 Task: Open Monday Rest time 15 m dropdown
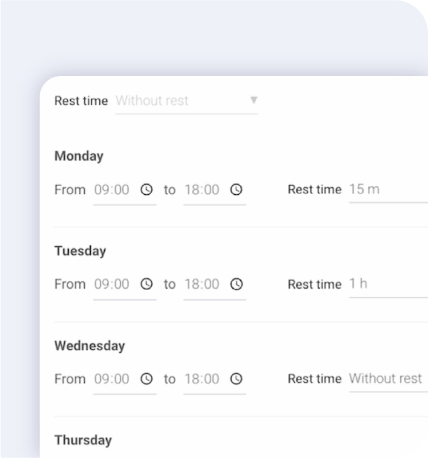coord(388,190)
